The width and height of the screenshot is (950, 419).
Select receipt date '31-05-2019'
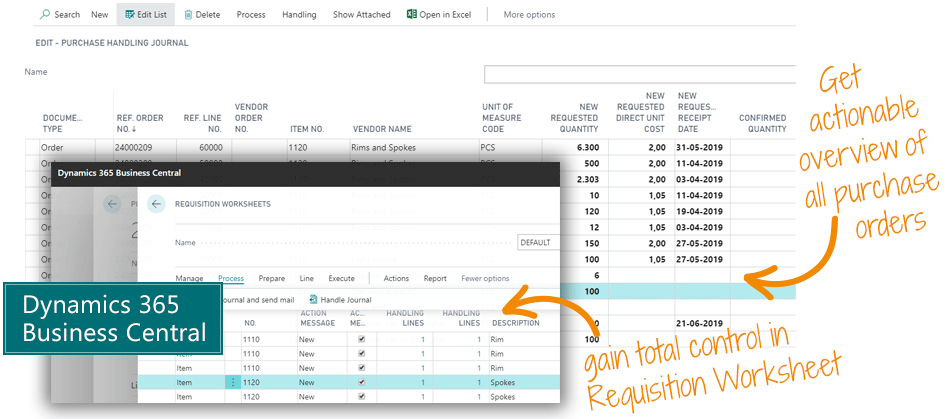(x=700, y=147)
